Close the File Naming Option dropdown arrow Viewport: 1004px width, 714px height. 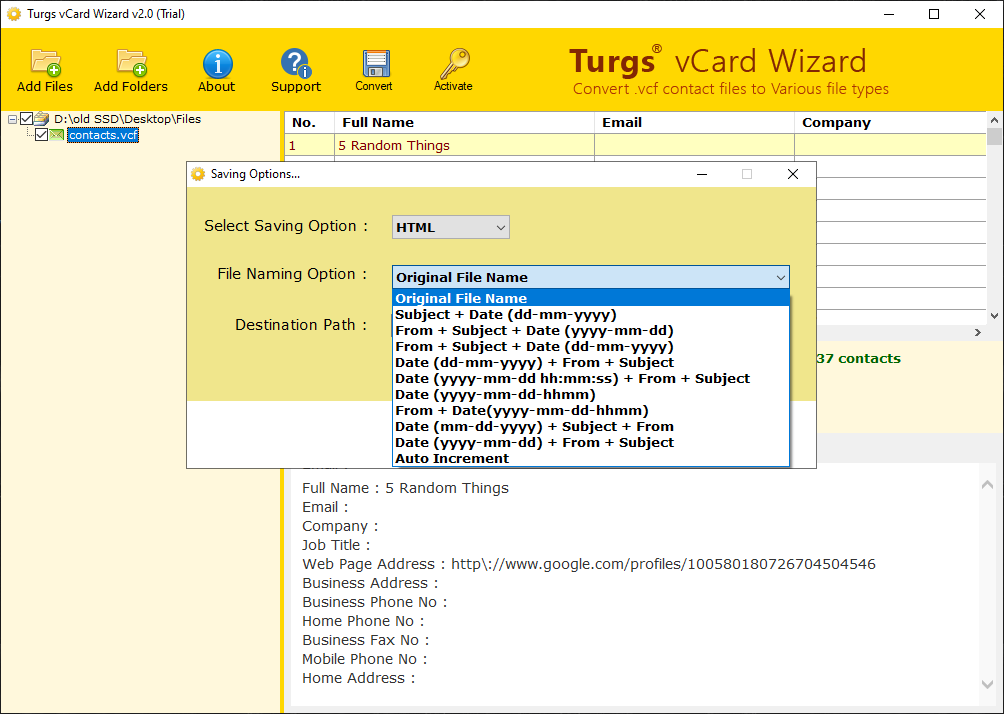(781, 277)
